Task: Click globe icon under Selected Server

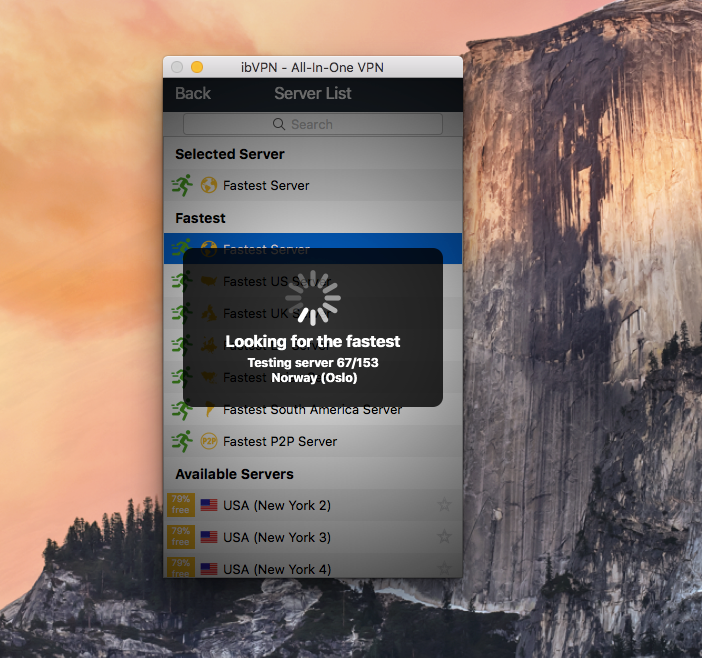Action: (x=209, y=185)
